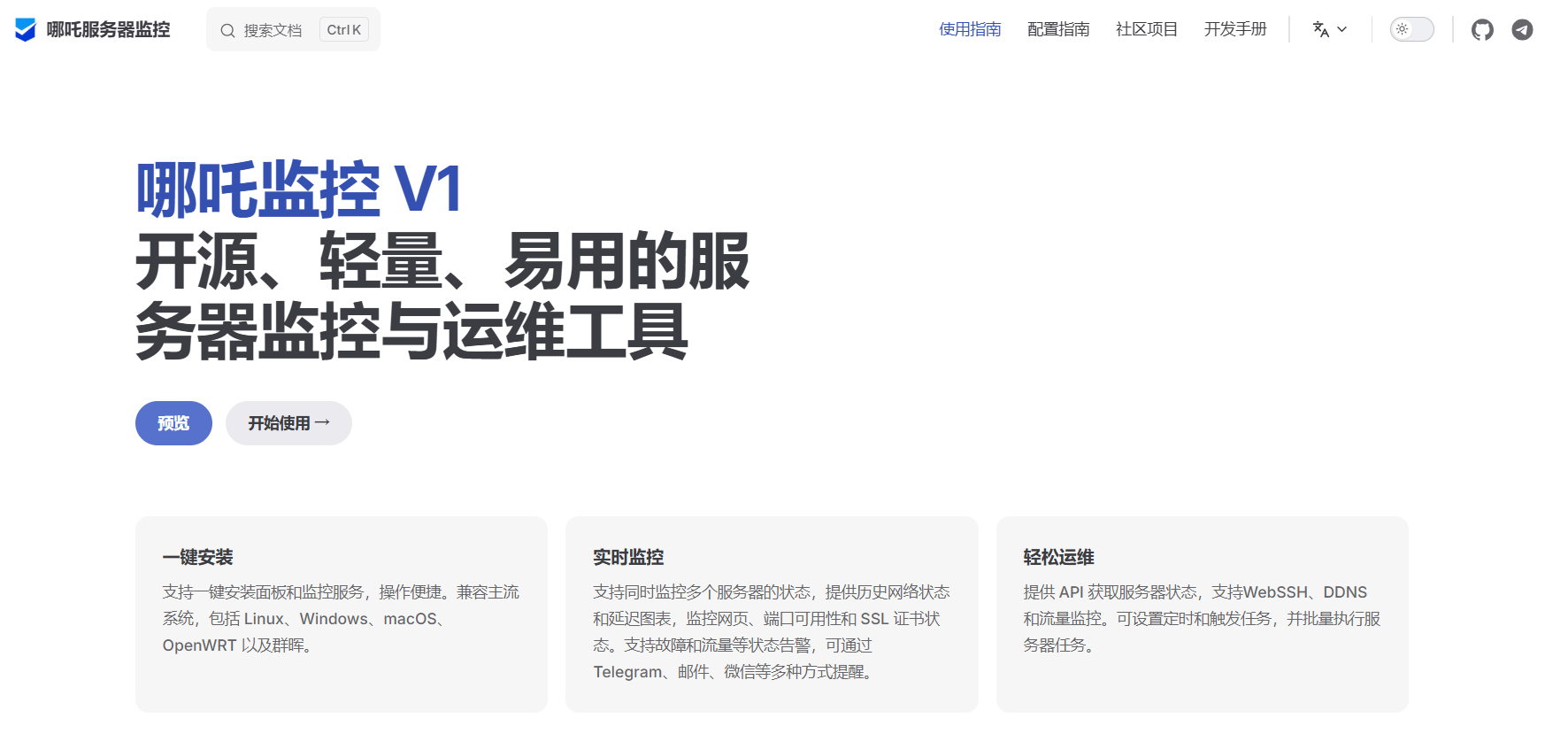Open the 使用指南 menu item
The image size is (1568, 734).
(x=970, y=29)
